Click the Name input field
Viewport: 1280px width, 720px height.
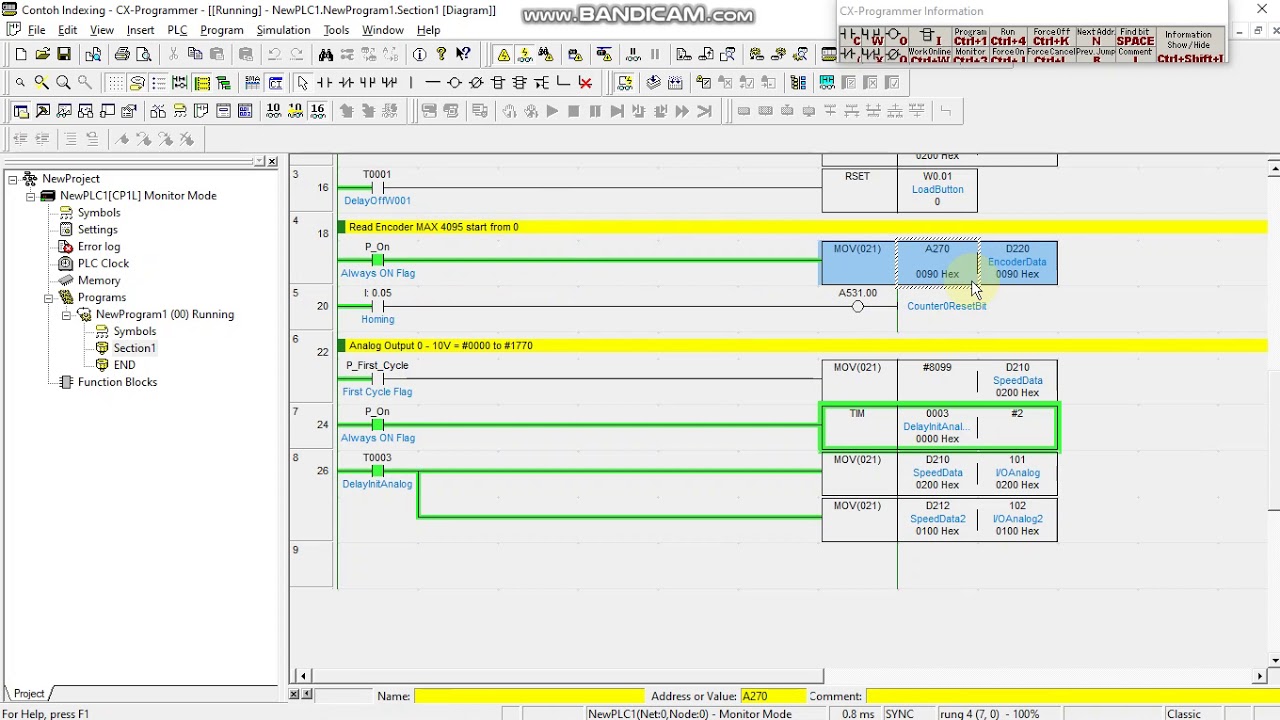[529, 696]
